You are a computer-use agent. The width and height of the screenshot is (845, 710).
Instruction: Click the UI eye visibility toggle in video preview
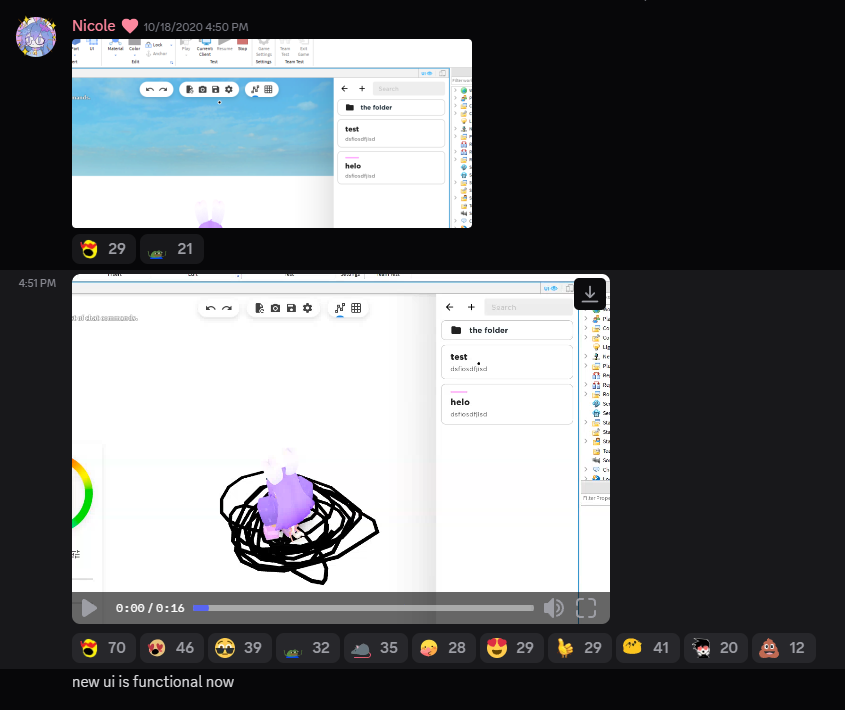pos(550,288)
